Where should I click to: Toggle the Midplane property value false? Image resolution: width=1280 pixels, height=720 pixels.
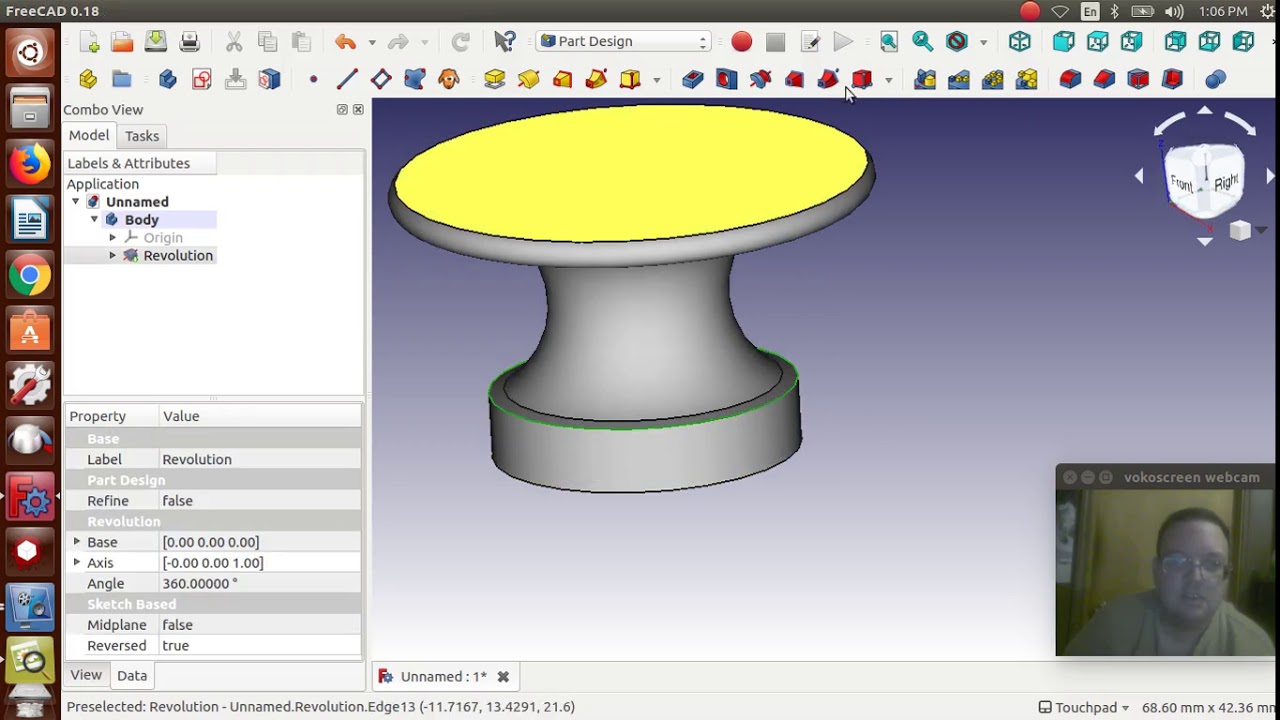(x=260, y=625)
